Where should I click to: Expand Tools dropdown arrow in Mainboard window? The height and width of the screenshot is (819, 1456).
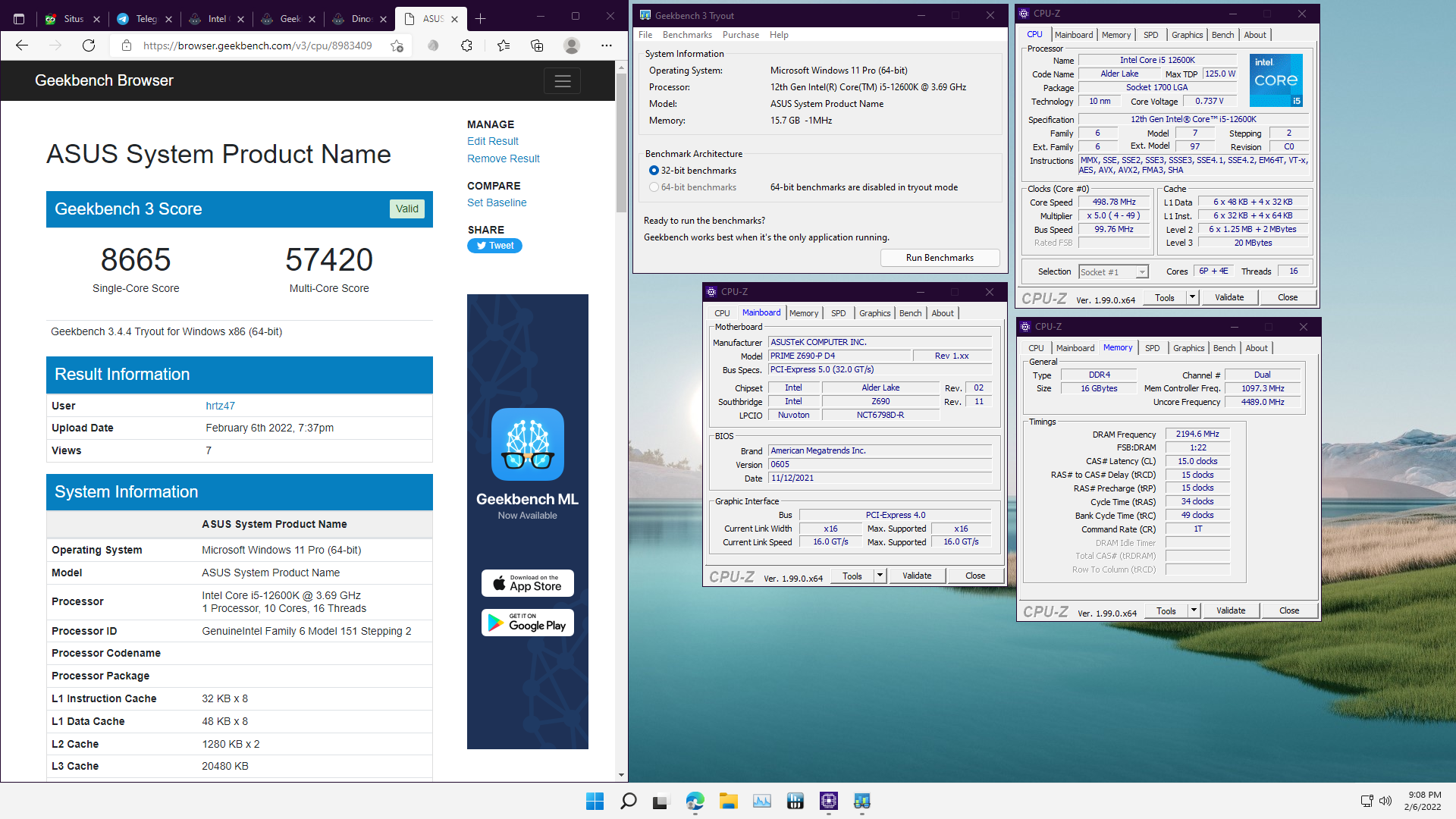click(880, 576)
